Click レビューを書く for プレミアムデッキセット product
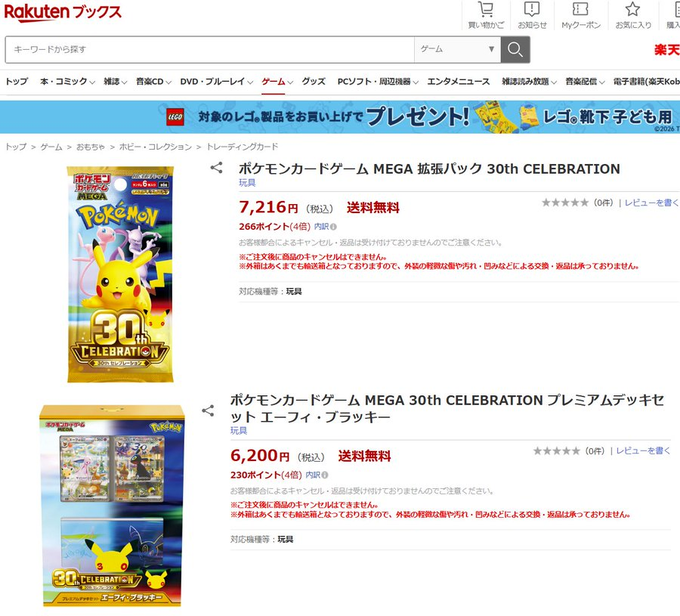Image resolution: width=680 pixels, height=616 pixels. point(644,451)
